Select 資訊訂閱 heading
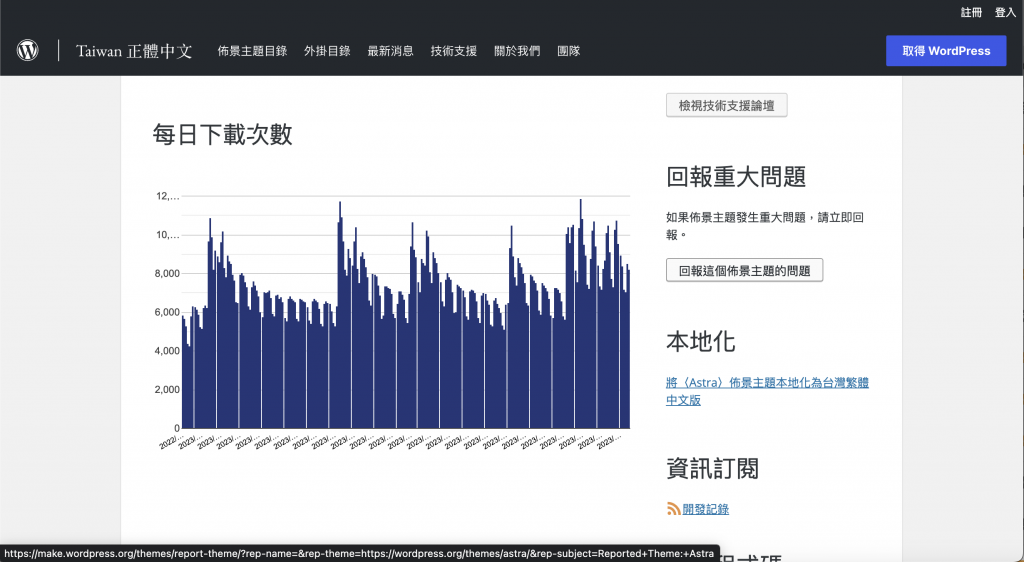1024x562 pixels. (x=712, y=469)
